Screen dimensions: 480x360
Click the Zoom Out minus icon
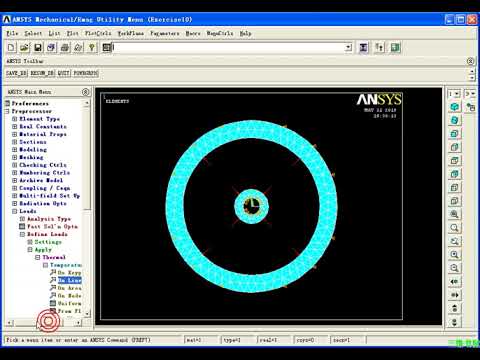[x=454, y=268]
